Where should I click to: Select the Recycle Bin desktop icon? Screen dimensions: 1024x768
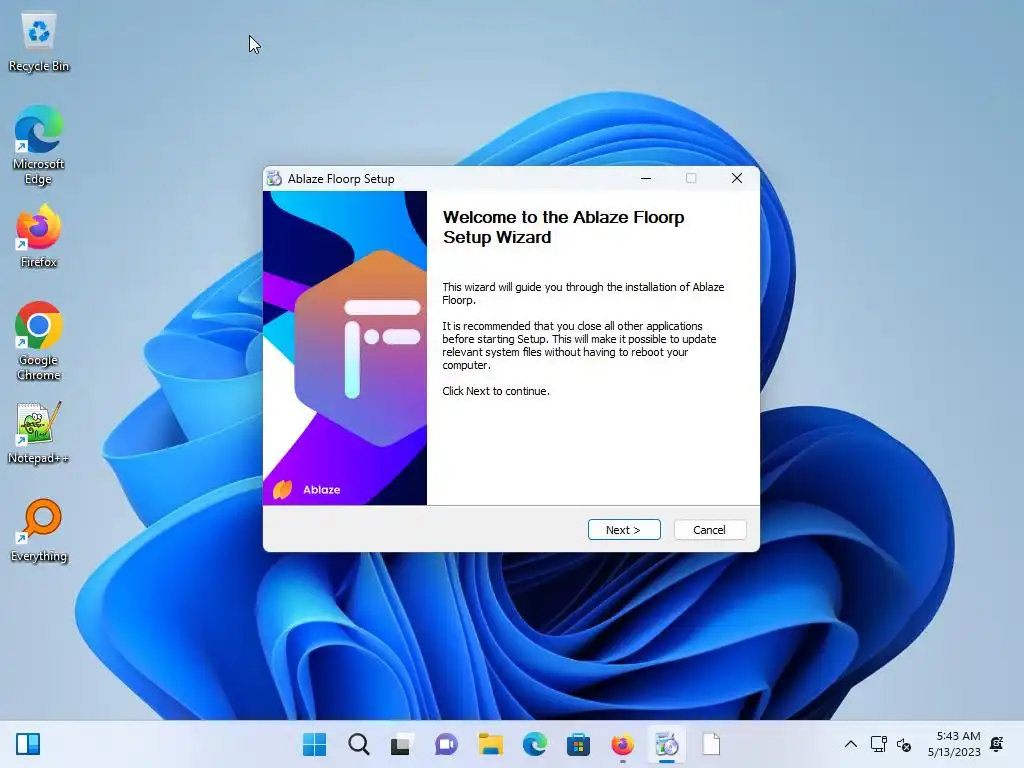tap(39, 43)
